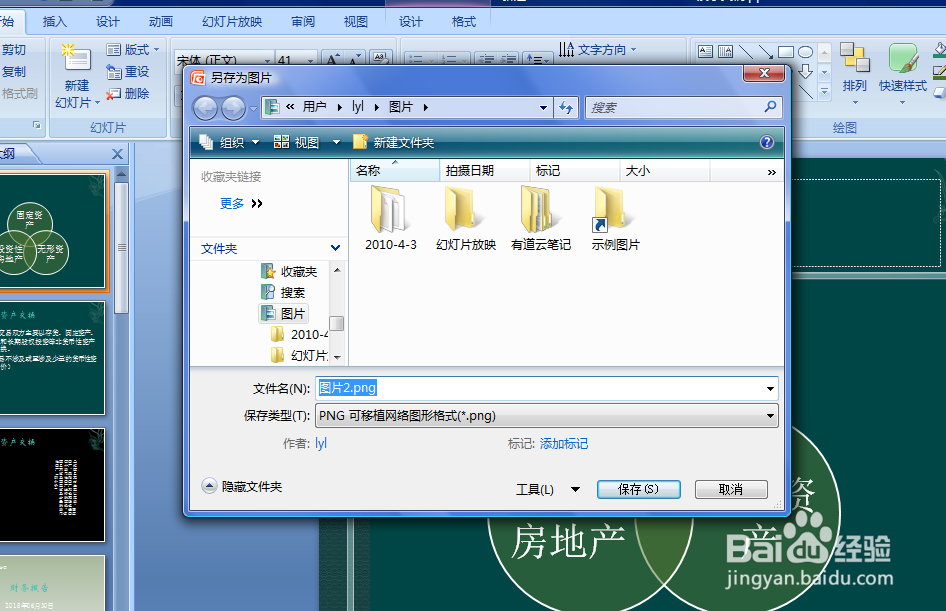
Task: Activate the Format Painter (格式刷) tool
Action: pyautogui.click(x=18, y=90)
